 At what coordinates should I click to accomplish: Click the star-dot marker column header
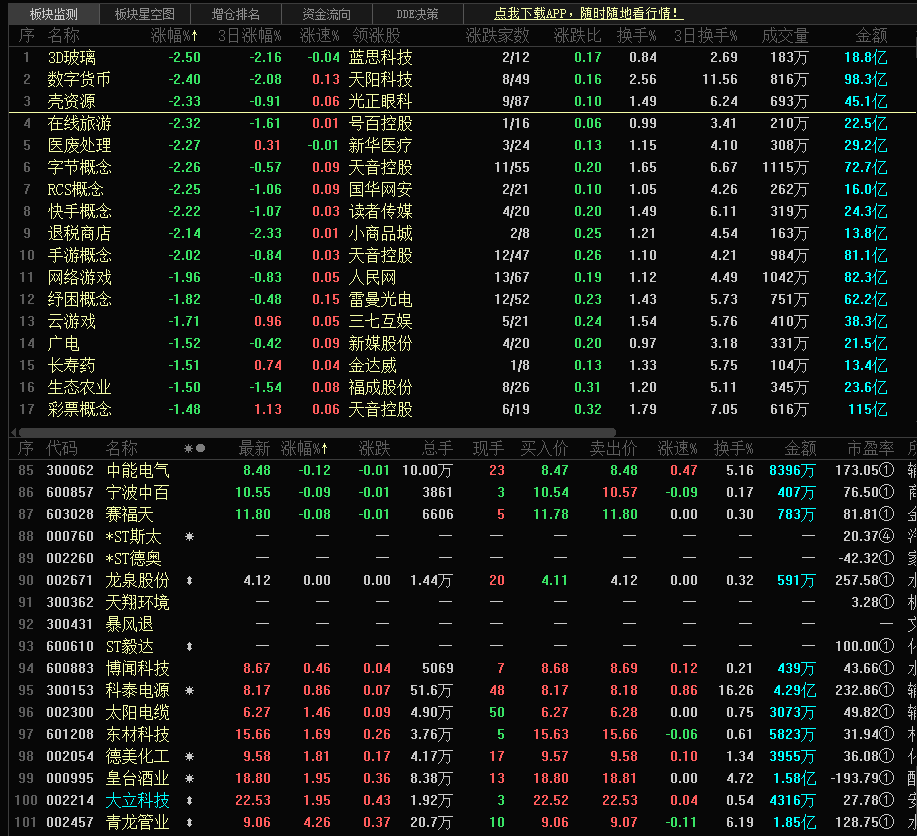click(x=194, y=449)
